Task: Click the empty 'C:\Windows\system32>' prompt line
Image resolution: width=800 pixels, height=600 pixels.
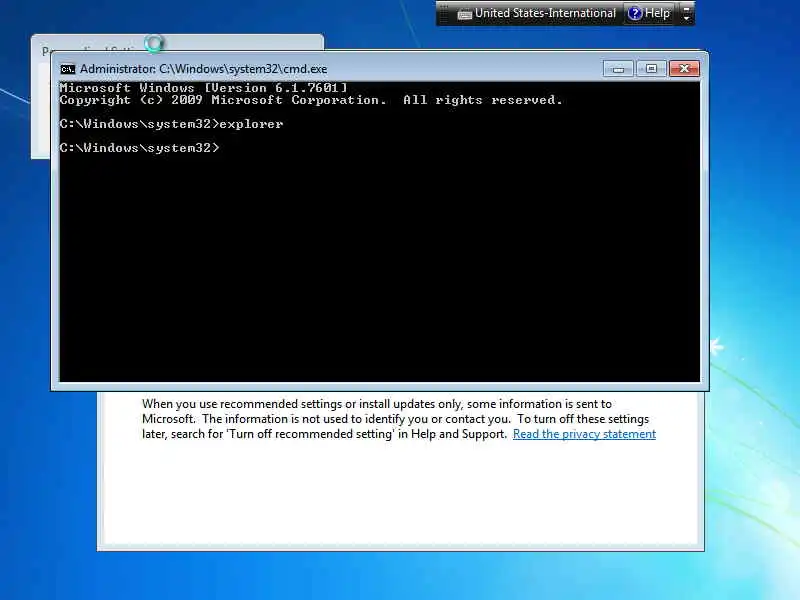Action: click(139, 148)
